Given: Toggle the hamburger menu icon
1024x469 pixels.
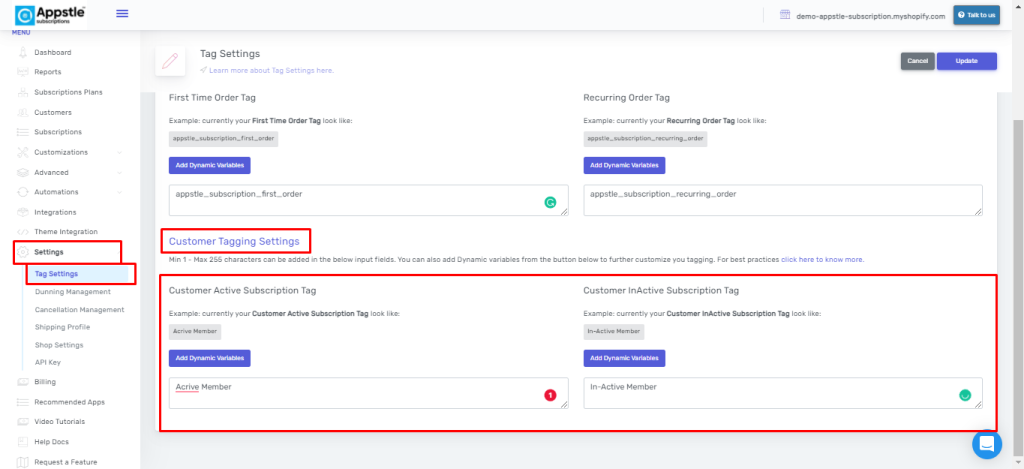Looking at the screenshot, I should (x=122, y=13).
